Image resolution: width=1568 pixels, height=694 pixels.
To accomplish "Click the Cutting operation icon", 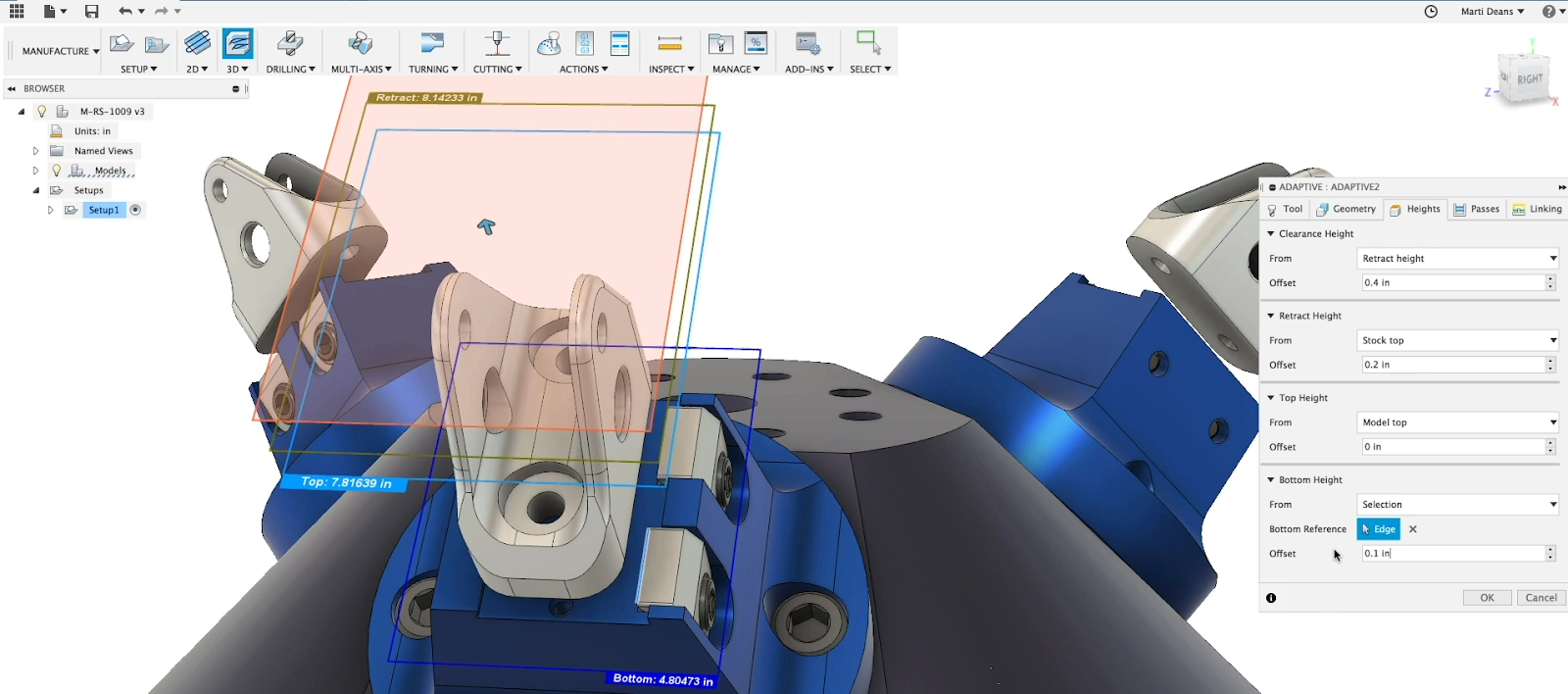I will [x=497, y=43].
